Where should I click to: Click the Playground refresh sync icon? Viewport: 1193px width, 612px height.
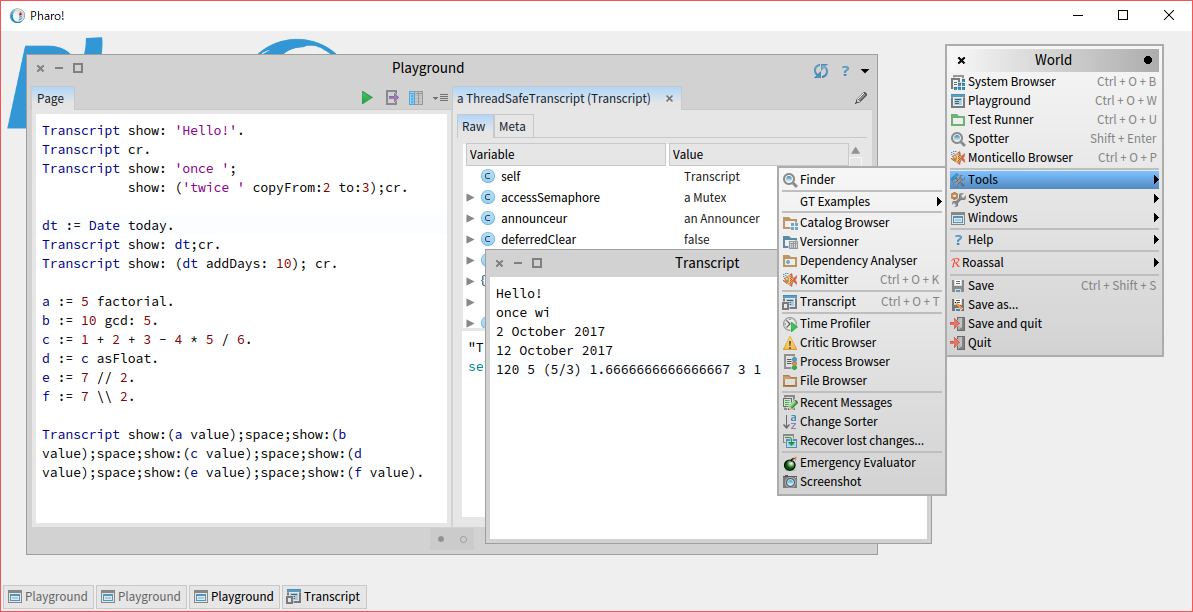tap(821, 70)
